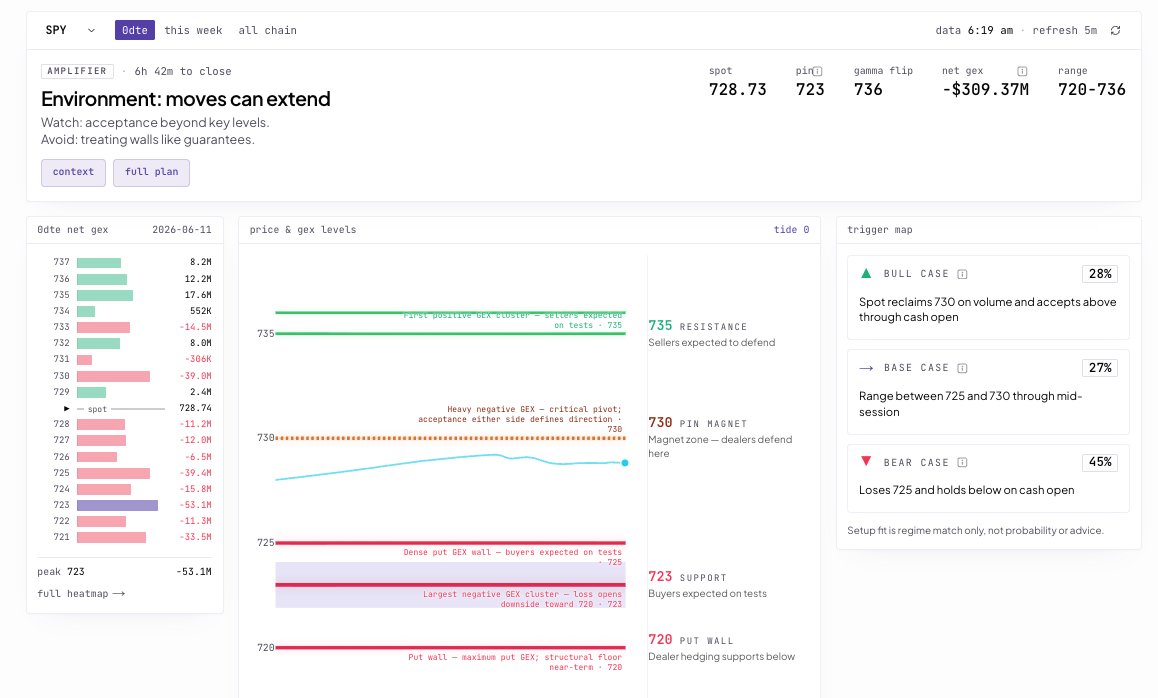Click the date 2026-06-11
The width and height of the screenshot is (1158, 698).
[x=182, y=230]
